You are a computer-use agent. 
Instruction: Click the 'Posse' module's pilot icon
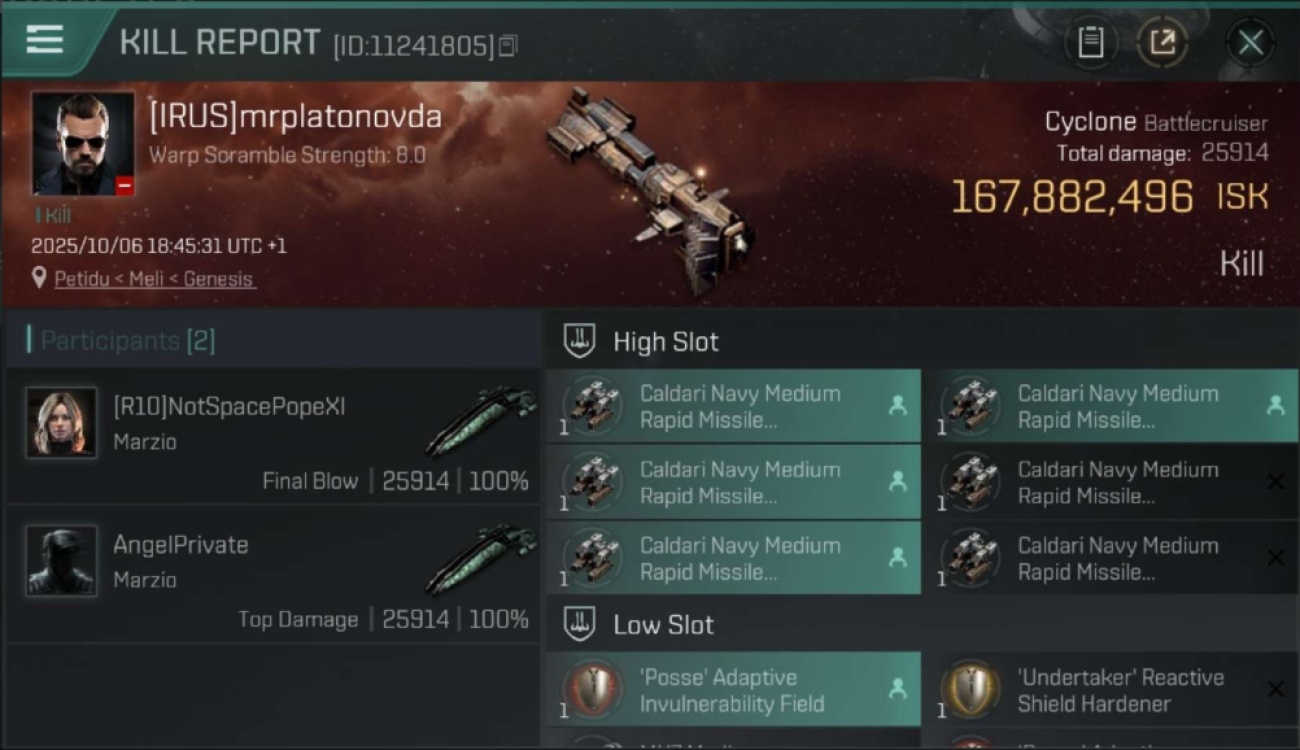coord(898,689)
